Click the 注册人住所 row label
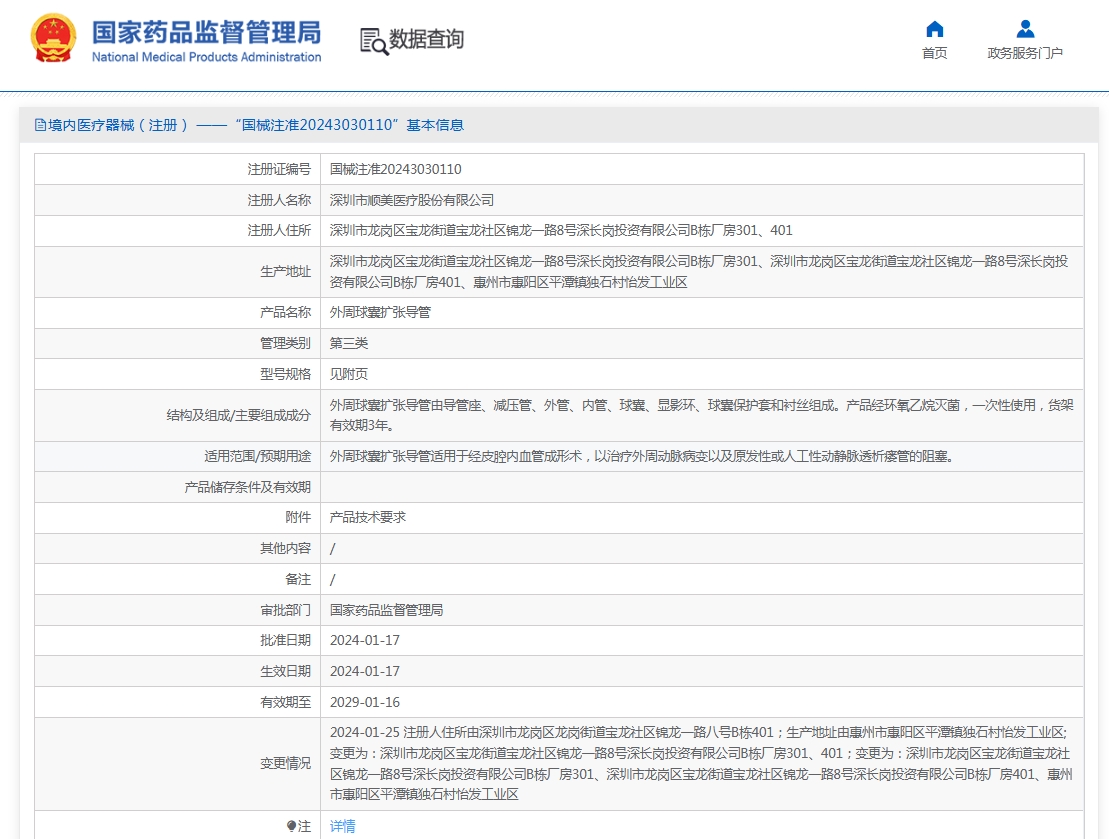Image resolution: width=1109 pixels, height=839 pixels. (x=279, y=231)
